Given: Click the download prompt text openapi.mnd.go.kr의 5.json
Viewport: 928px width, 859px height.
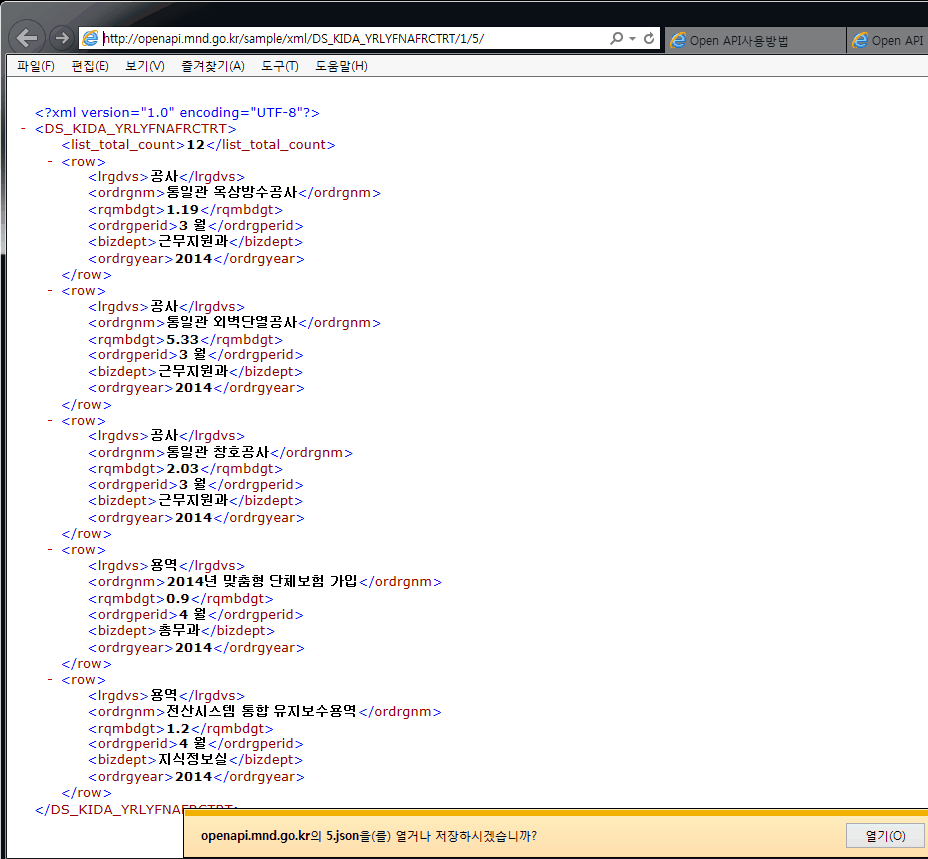Looking at the screenshot, I should 280,836.
